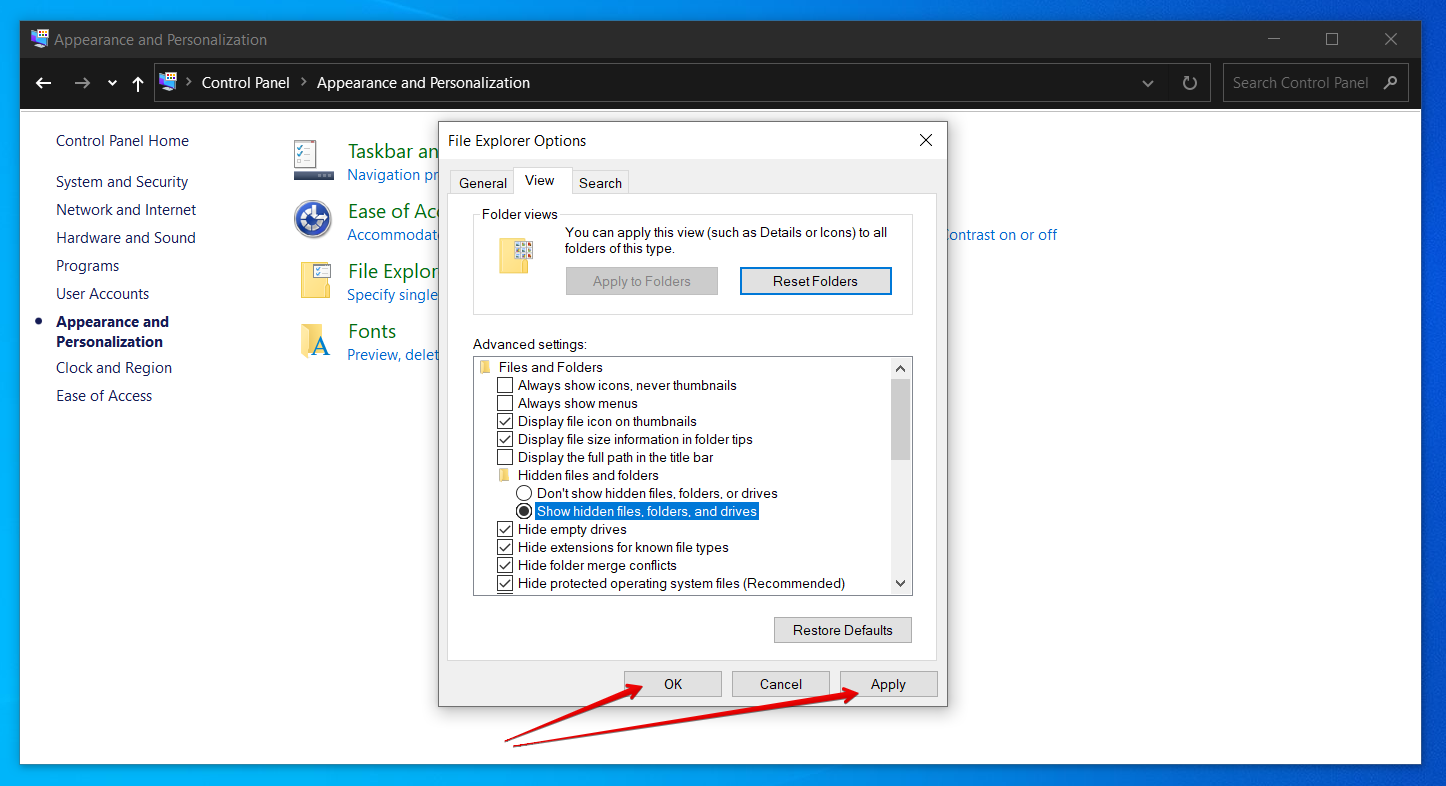Click the Folder views folder icon

517,256
